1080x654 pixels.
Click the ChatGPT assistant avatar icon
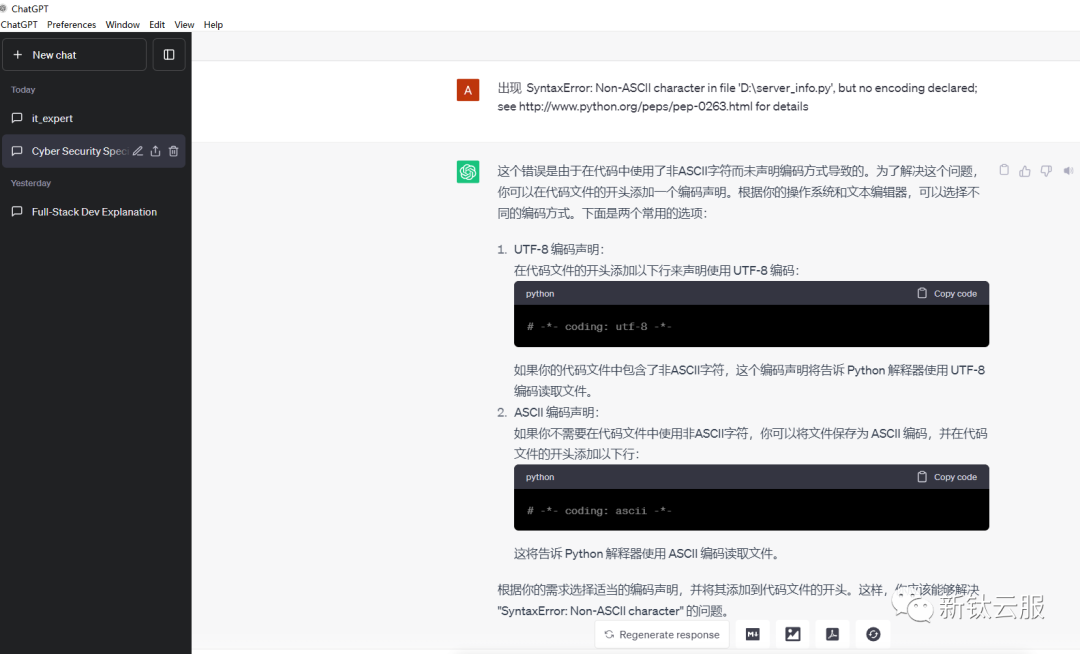click(x=468, y=171)
